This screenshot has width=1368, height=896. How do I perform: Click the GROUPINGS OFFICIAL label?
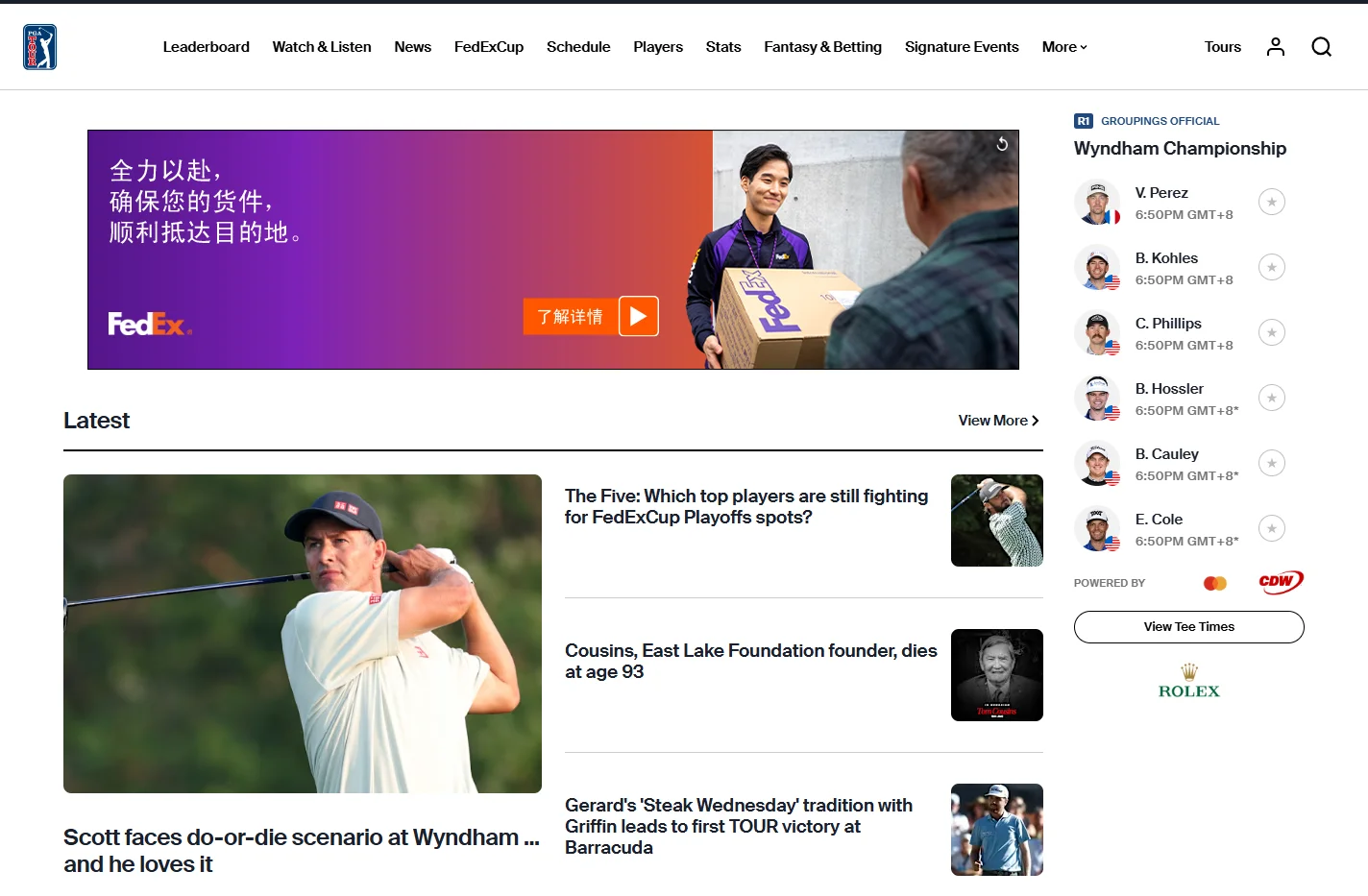(1160, 121)
